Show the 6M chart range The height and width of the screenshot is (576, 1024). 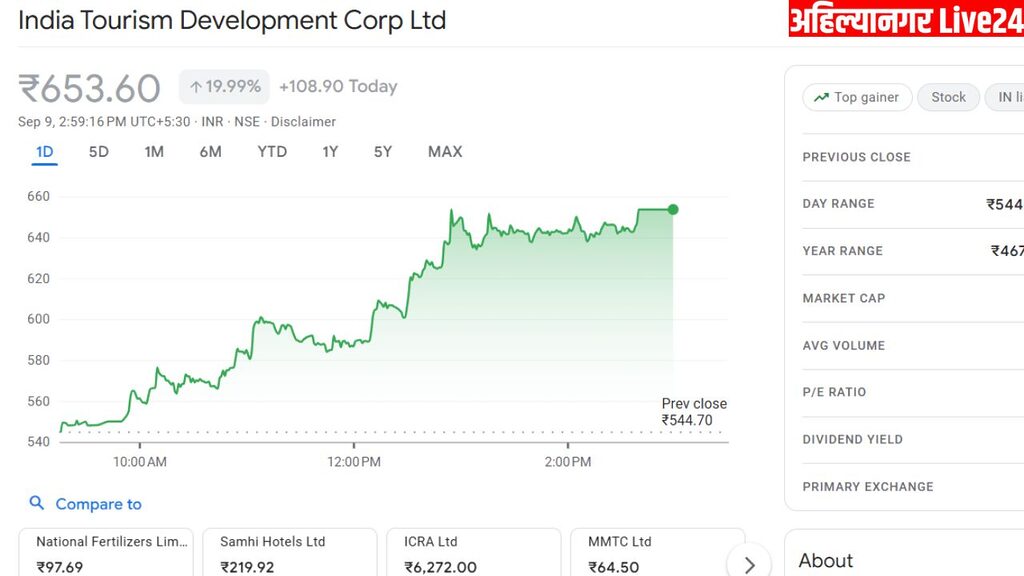(x=210, y=152)
